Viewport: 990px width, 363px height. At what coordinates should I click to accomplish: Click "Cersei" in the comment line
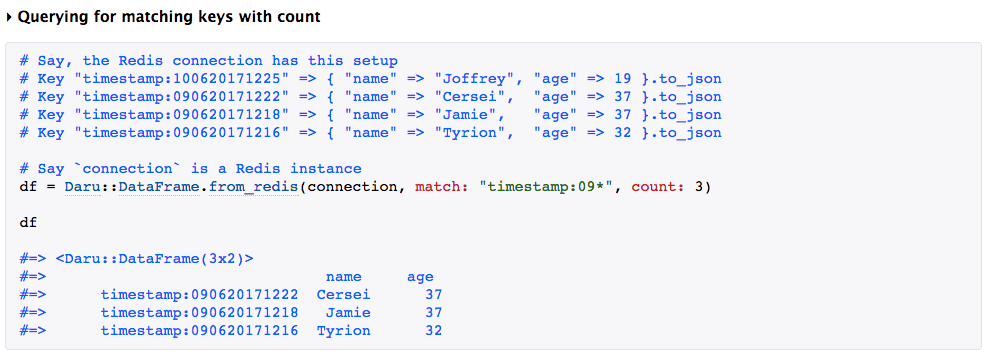point(470,97)
